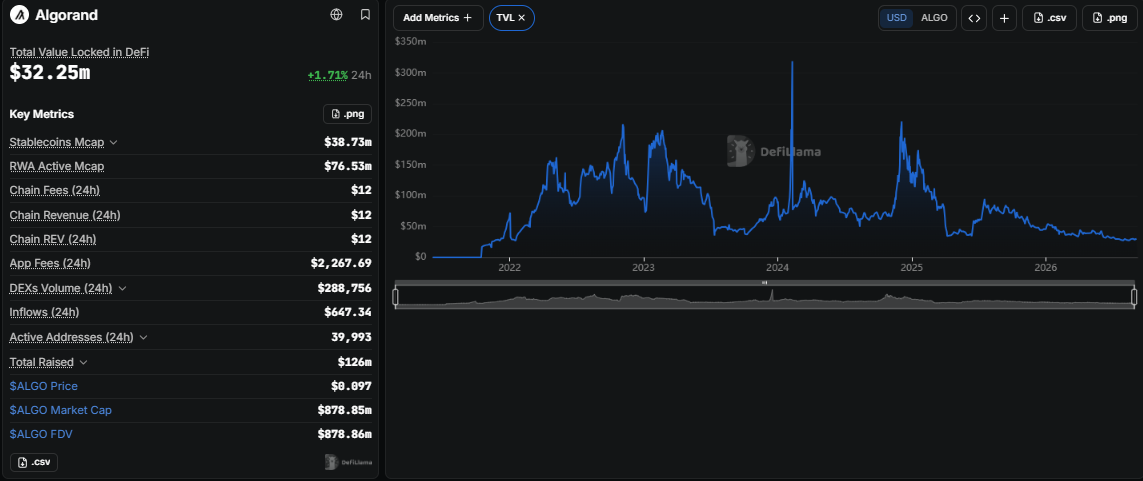The image size is (1143, 481).
Task: Click the App Fees (24h) label
Action: tap(50, 263)
